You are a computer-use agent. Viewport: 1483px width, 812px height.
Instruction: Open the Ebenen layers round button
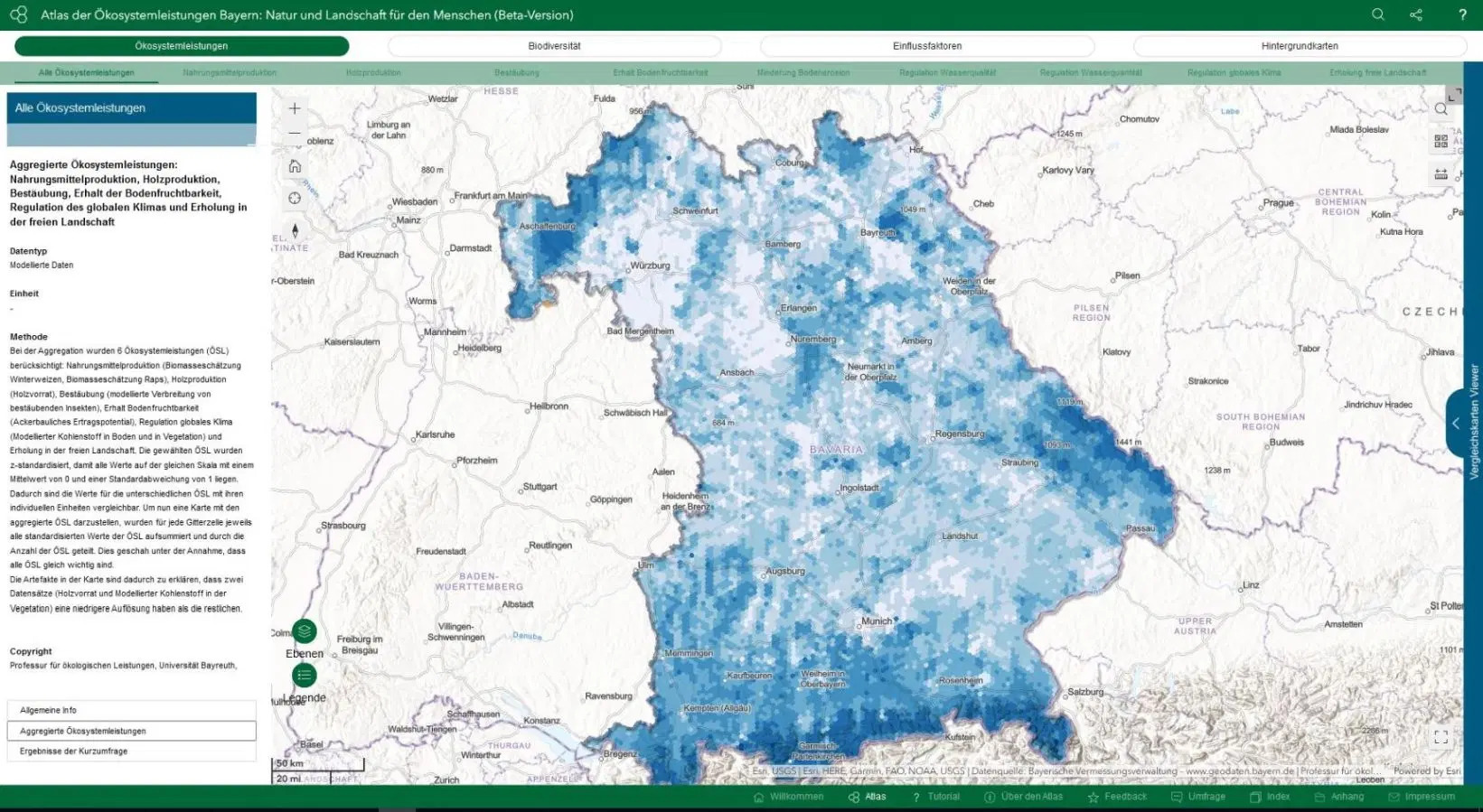point(305,631)
